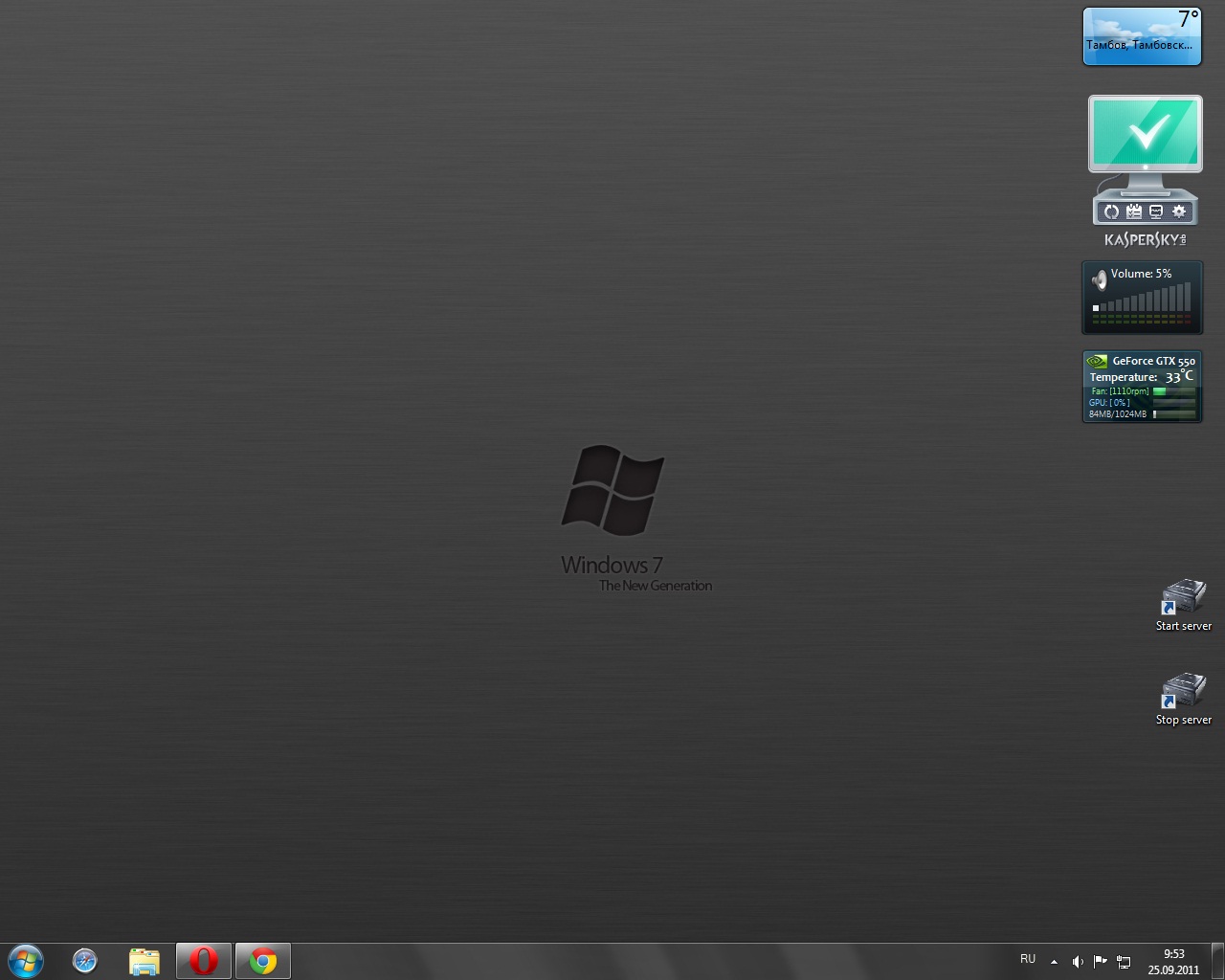This screenshot has height=980, width=1225.
Task: Open Kaspersky gadget settings gear
Action: 1179,212
